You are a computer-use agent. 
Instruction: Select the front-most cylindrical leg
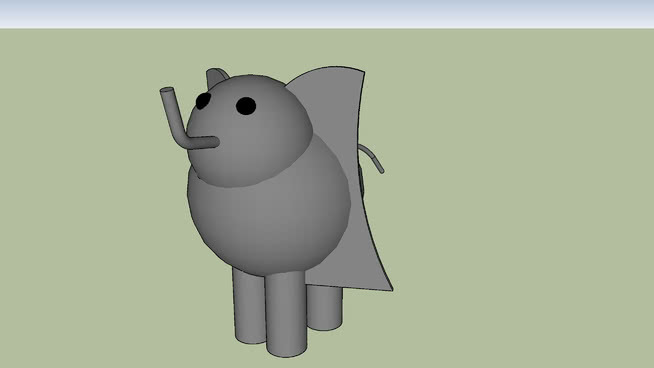point(286,314)
